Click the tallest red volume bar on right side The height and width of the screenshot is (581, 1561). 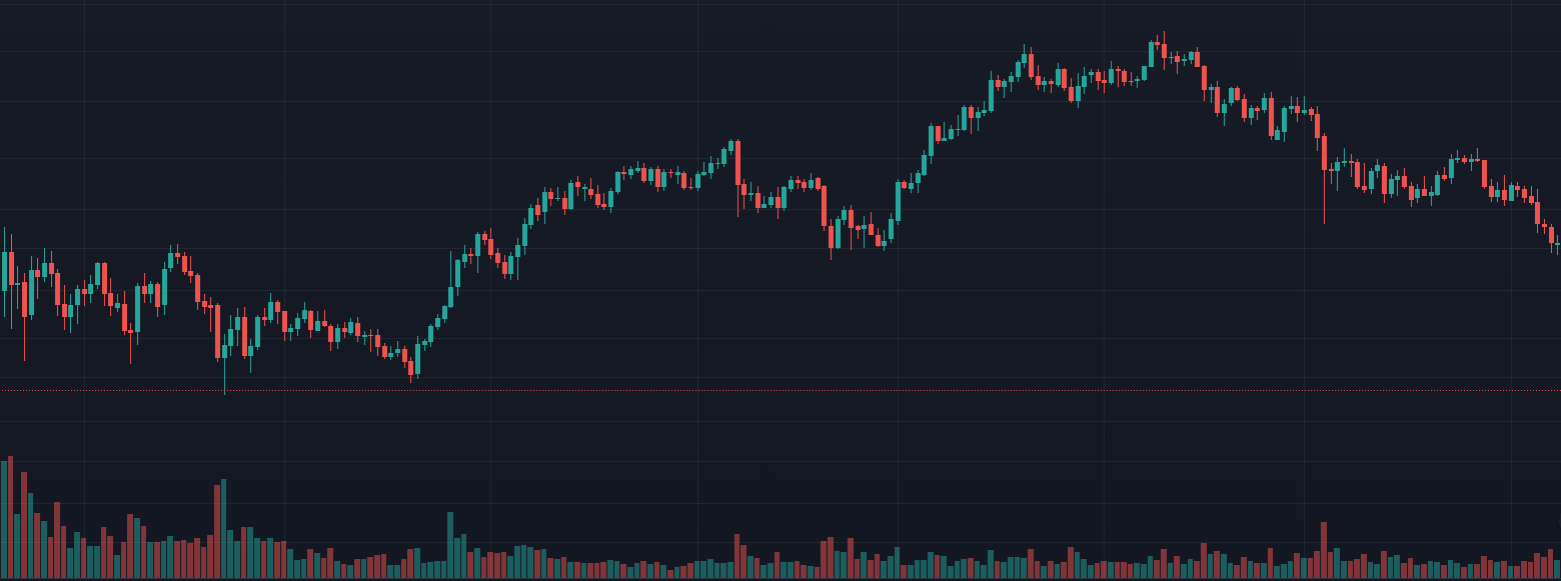pos(1324,550)
